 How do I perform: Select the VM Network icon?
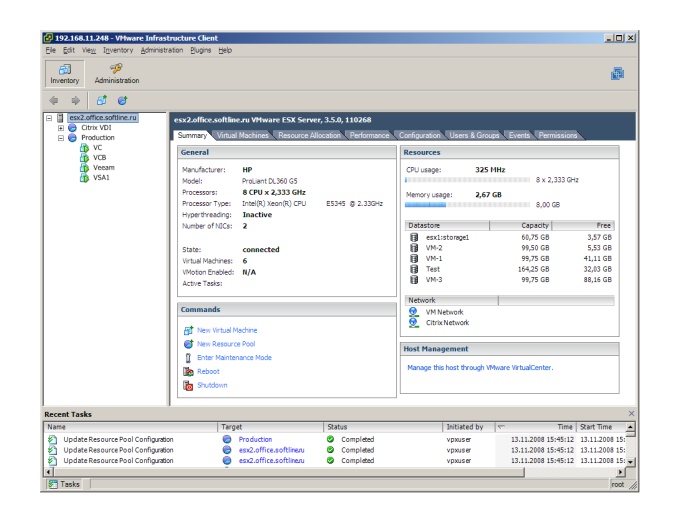coord(414,312)
